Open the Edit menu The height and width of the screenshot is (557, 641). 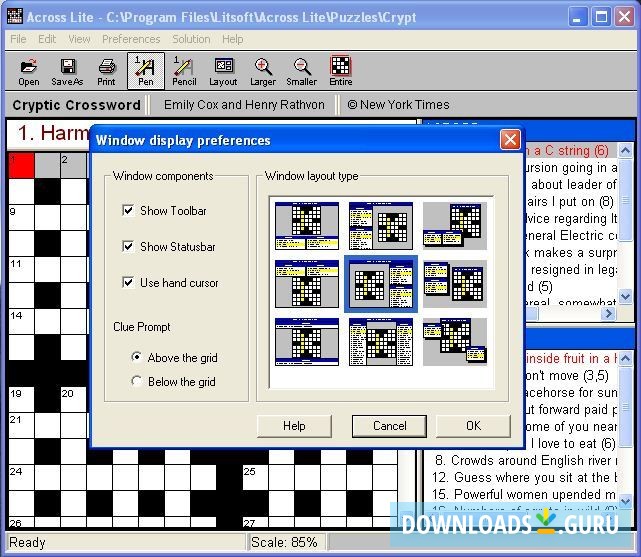(x=47, y=39)
